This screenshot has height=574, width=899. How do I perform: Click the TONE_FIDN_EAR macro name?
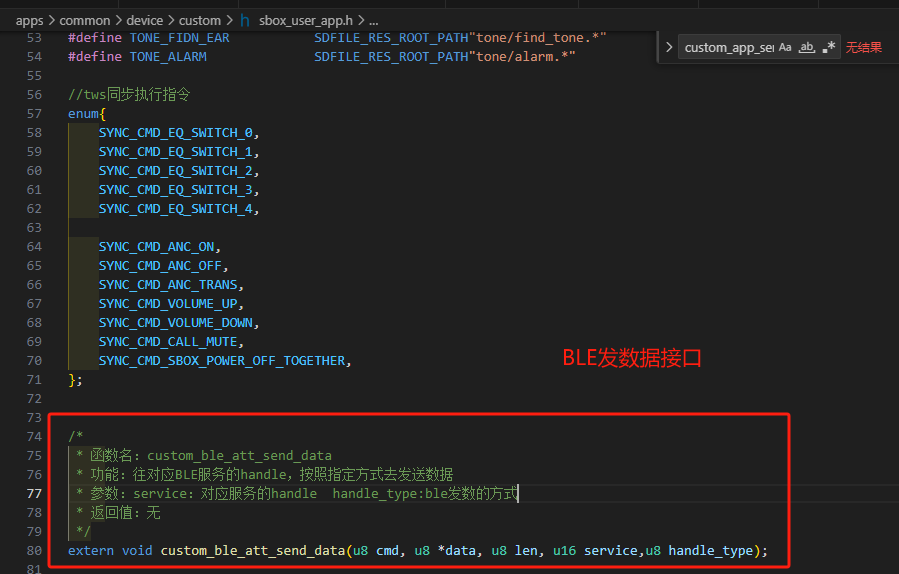tap(179, 38)
